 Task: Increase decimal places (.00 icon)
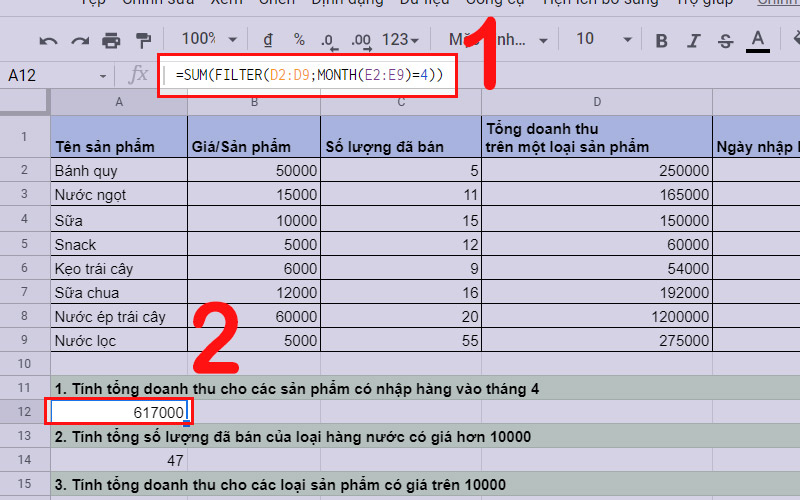click(x=361, y=40)
